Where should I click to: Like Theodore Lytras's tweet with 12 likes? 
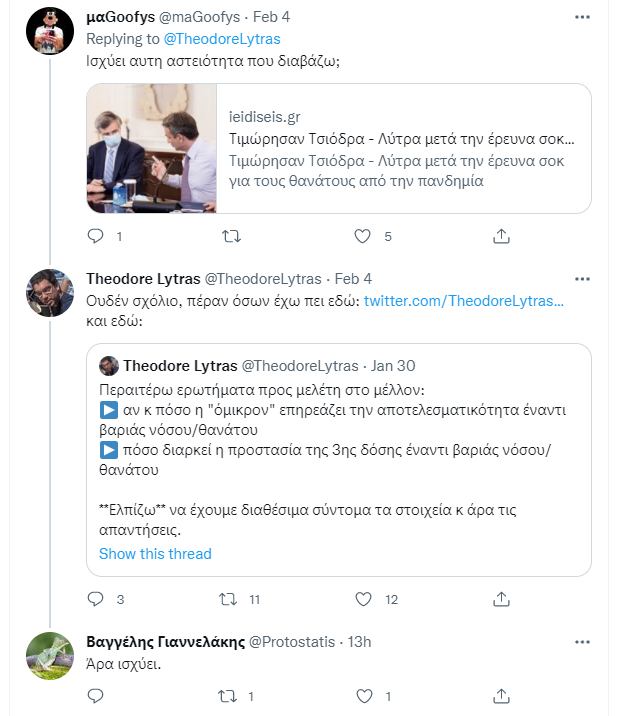pos(365,599)
